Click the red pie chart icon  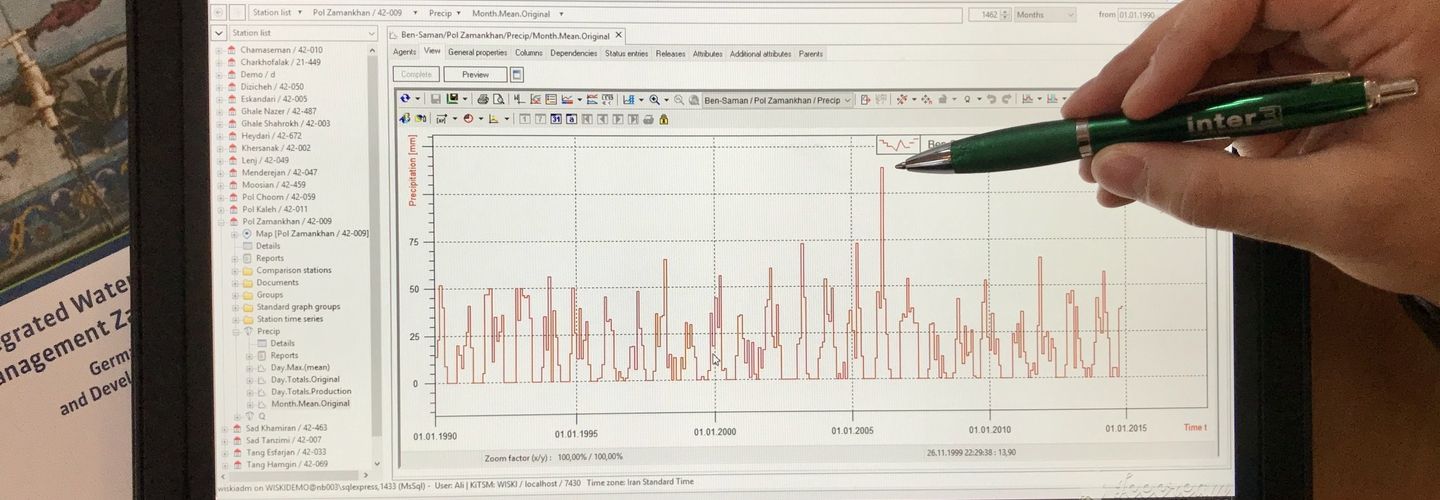coord(468,119)
